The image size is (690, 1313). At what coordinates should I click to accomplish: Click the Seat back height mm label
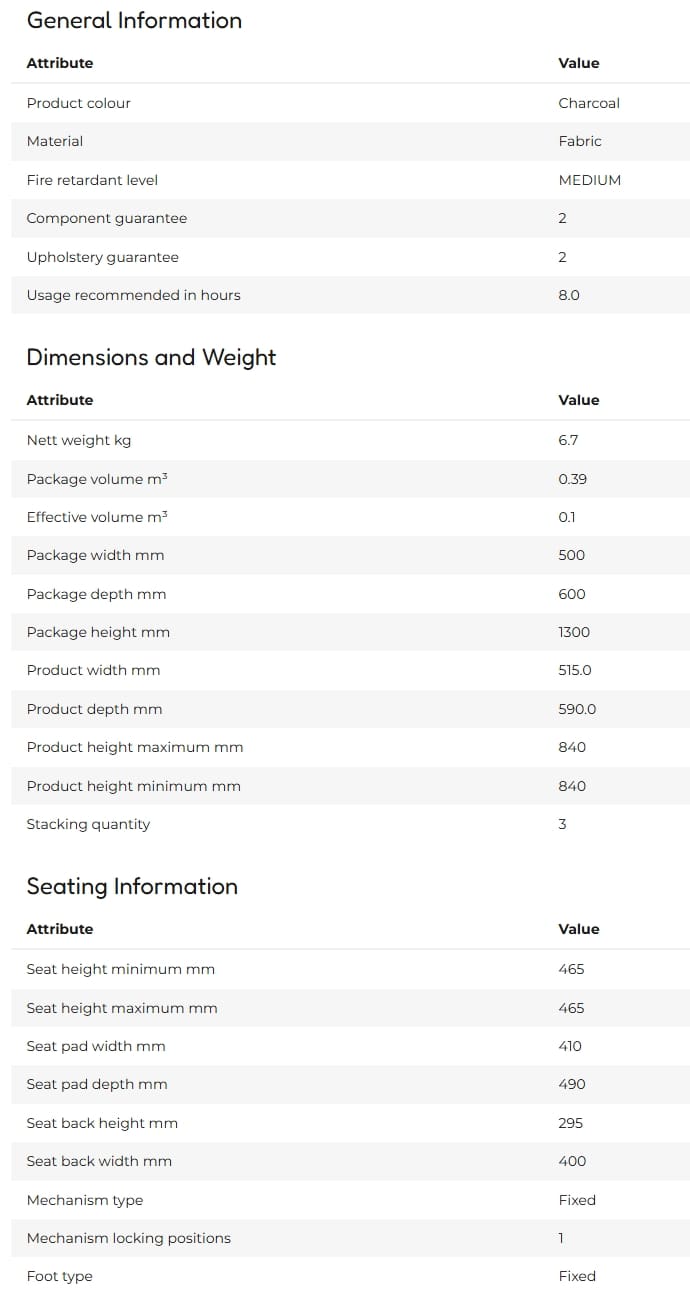102,1123
